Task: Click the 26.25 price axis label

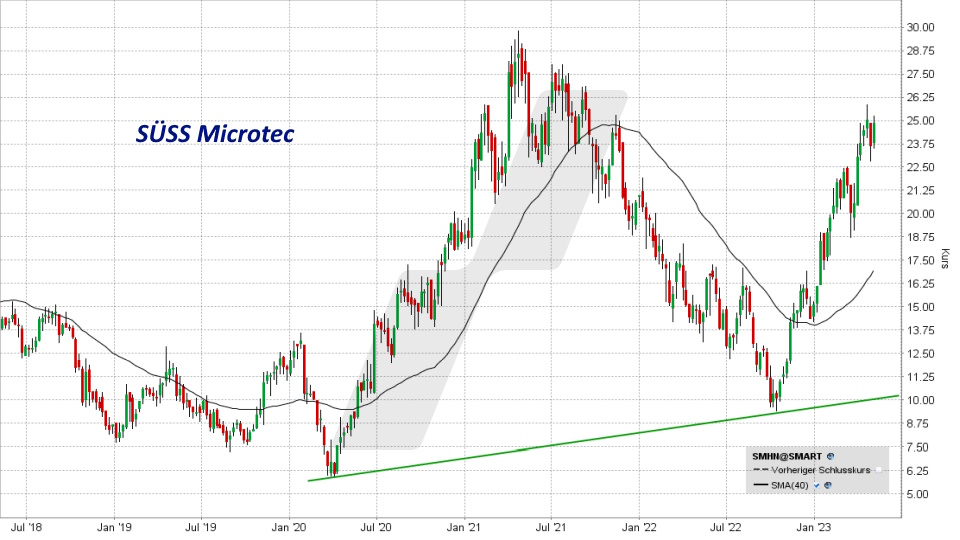Action: point(920,97)
